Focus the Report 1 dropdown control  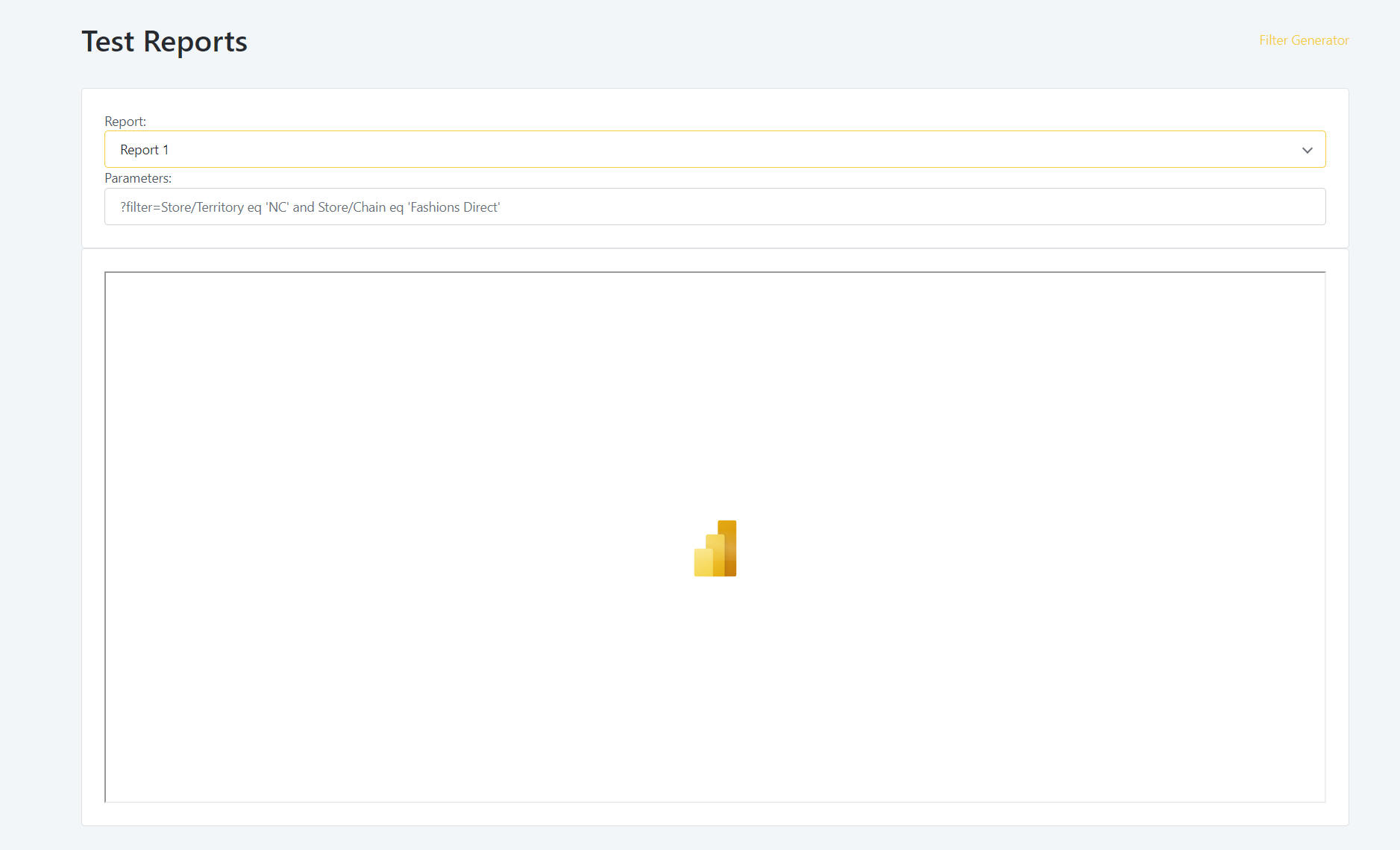pyautogui.click(x=714, y=149)
